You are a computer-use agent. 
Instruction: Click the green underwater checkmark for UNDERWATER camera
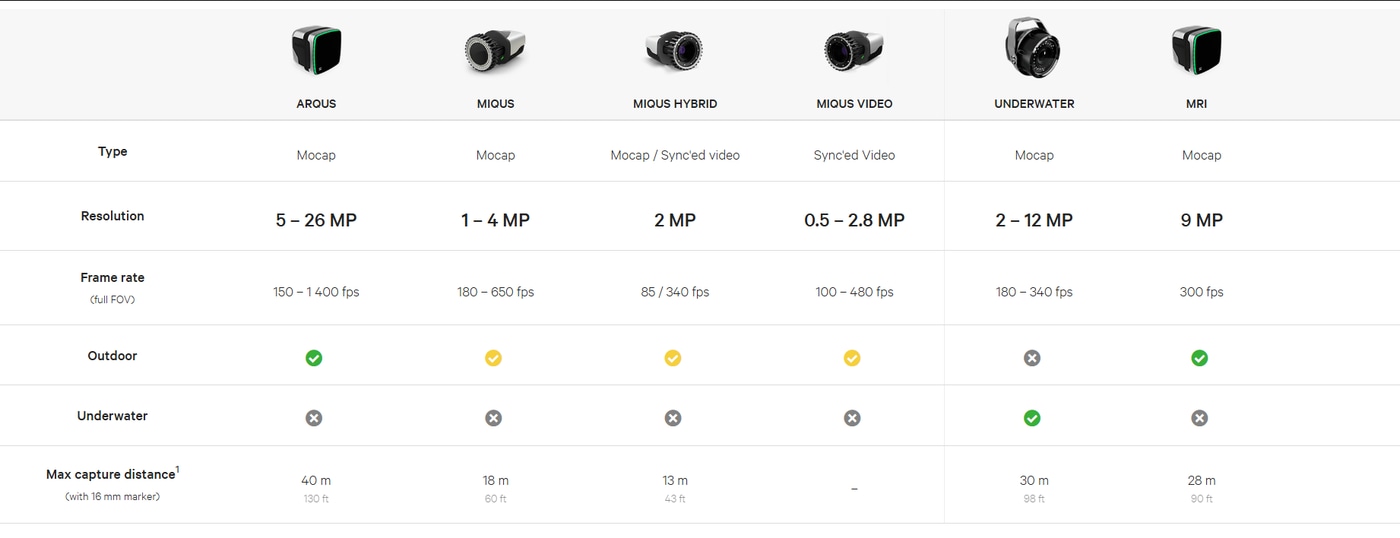pyautogui.click(x=1032, y=418)
